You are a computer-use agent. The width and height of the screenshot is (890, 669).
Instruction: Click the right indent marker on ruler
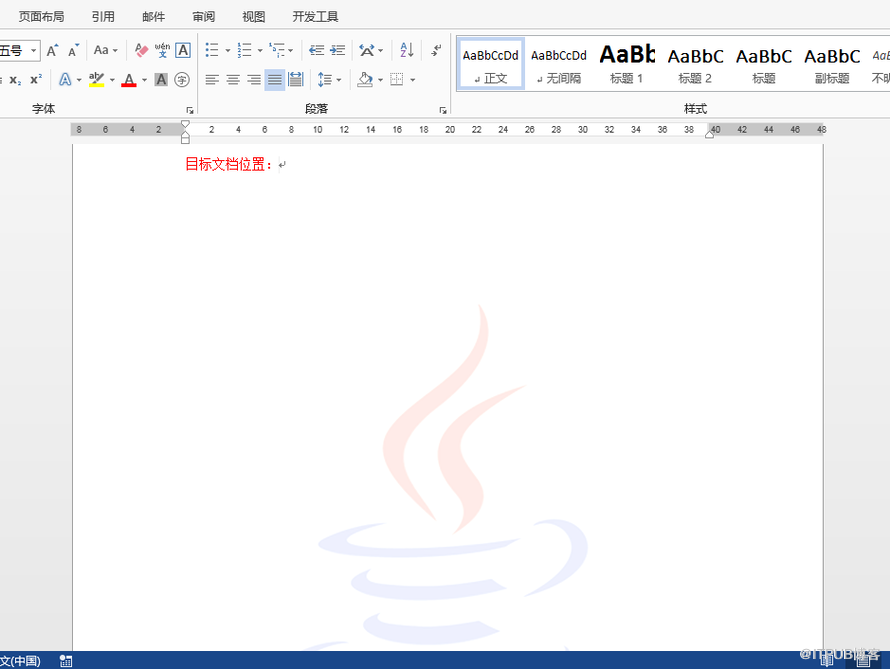pos(710,134)
